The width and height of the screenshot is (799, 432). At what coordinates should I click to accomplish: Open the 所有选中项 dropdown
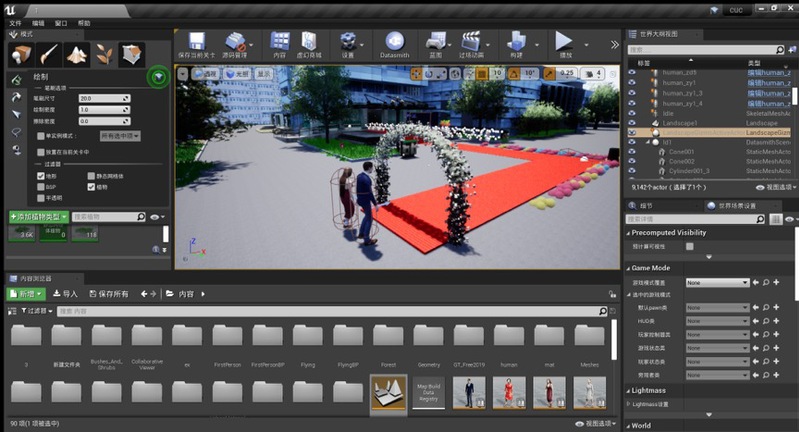click(120, 135)
